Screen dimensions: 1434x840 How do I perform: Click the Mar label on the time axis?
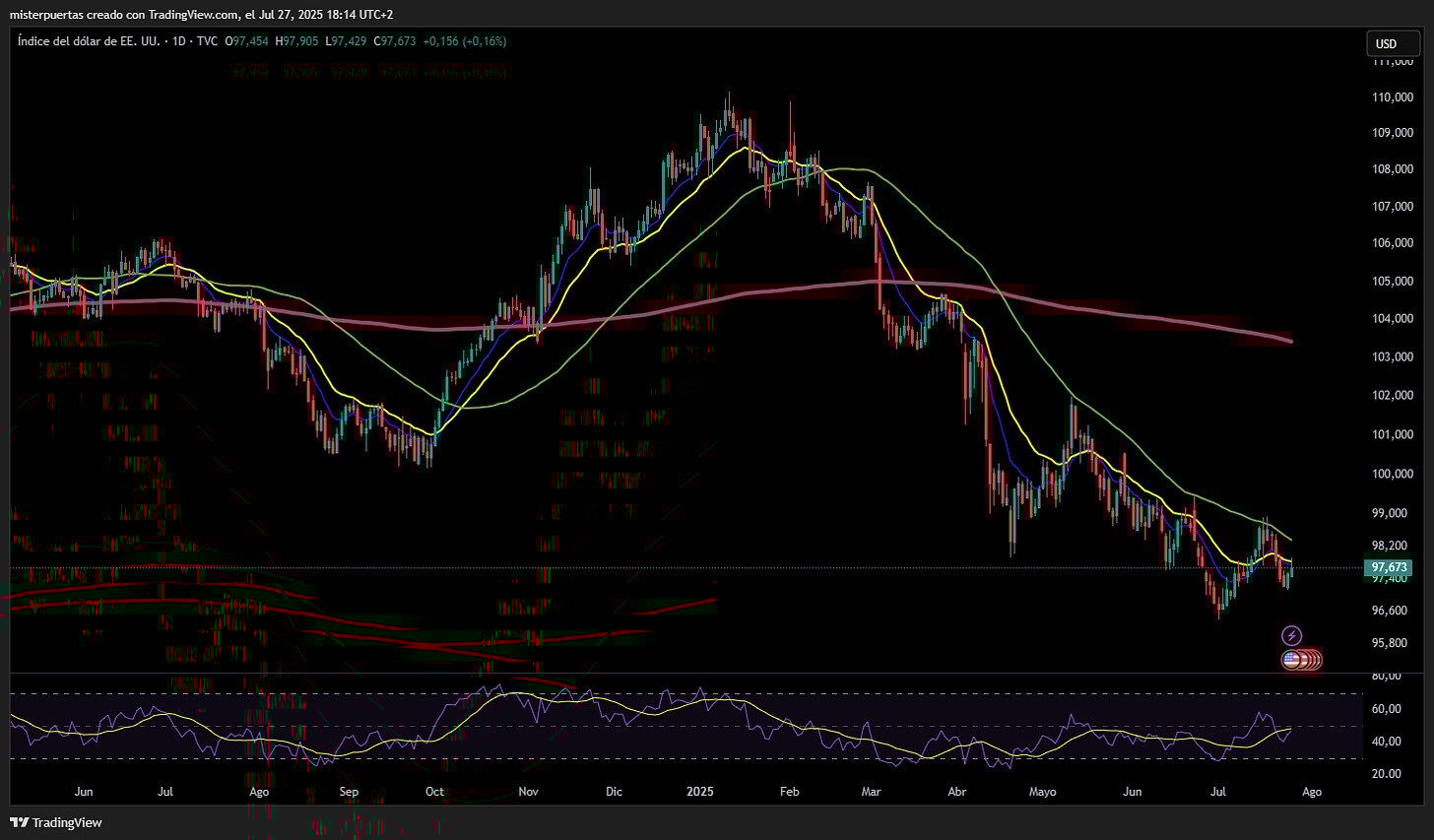[871, 792]
